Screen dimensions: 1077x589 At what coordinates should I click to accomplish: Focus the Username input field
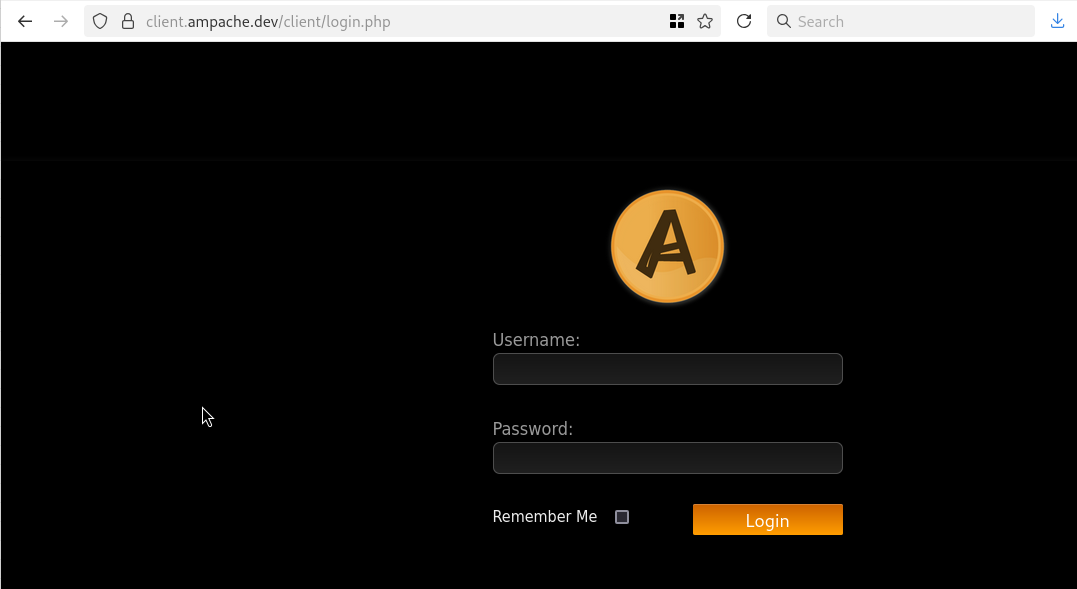point(668,369)
